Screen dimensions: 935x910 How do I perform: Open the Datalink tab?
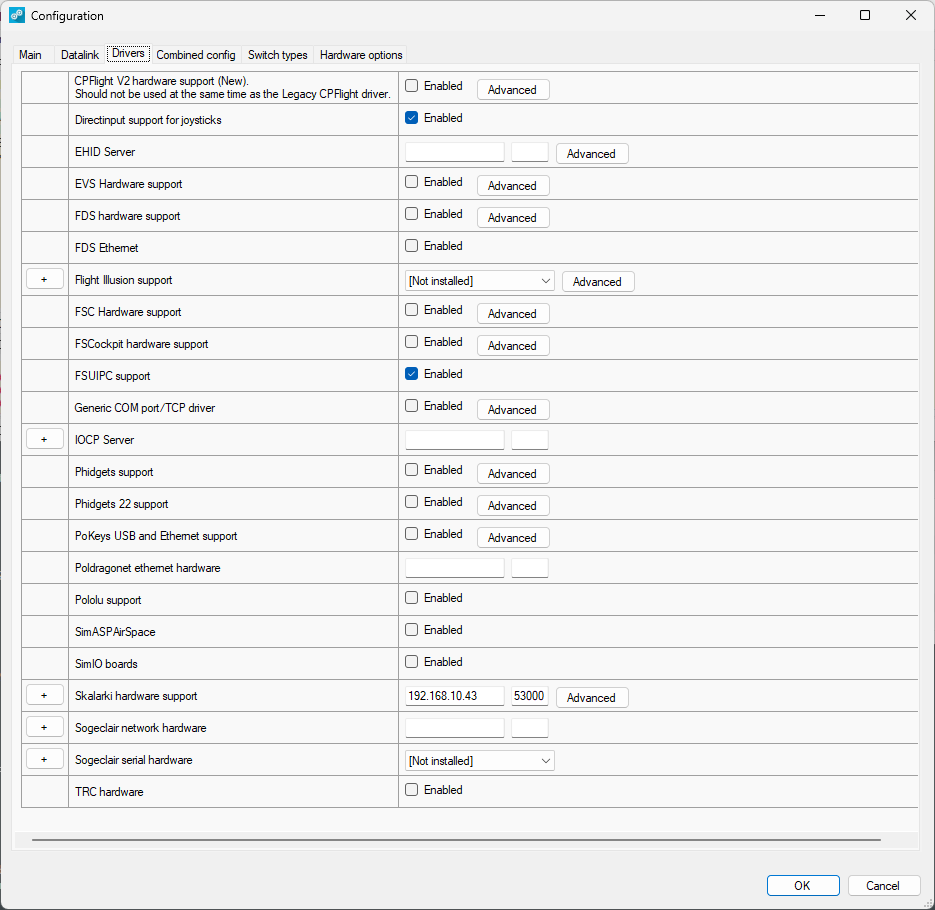(x=80, y=55)
